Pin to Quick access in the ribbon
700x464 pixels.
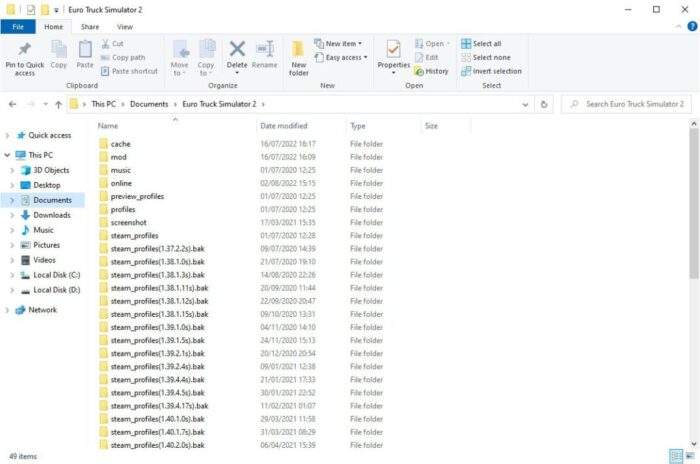[x=25, y=59]
